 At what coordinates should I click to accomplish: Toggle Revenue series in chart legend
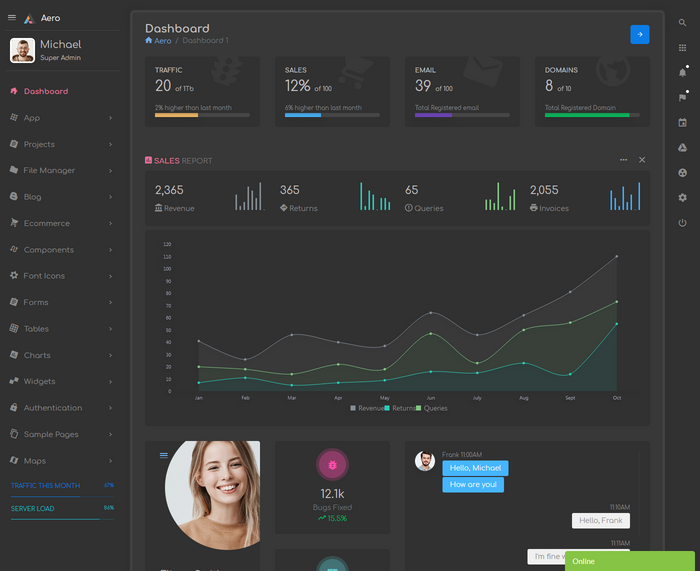click(367, 408)
